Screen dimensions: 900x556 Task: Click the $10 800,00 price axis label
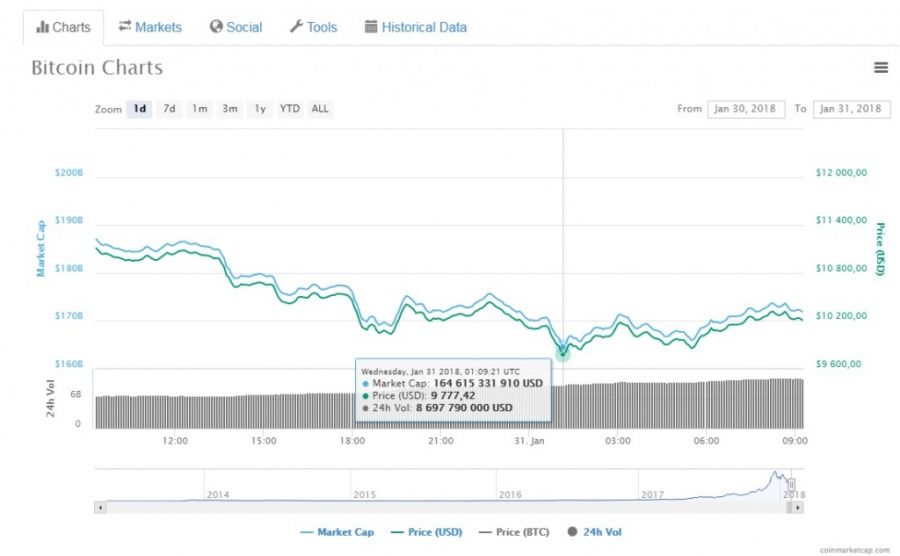click(x=841, y=269)
